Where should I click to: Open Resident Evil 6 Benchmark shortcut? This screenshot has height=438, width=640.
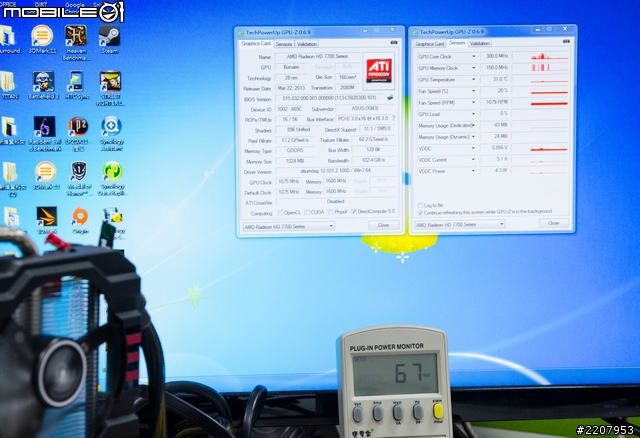click(x=45, y=134)
